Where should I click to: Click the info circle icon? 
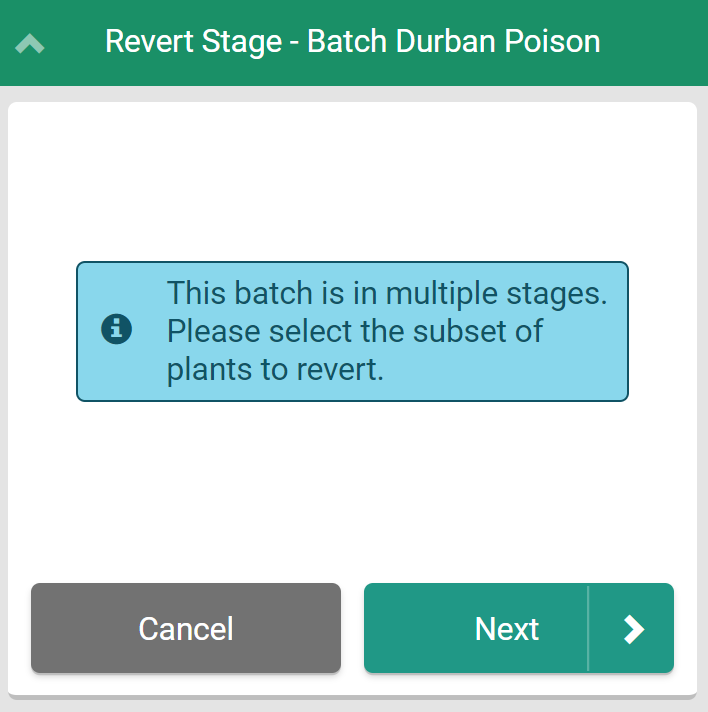[x=117, y=329]
